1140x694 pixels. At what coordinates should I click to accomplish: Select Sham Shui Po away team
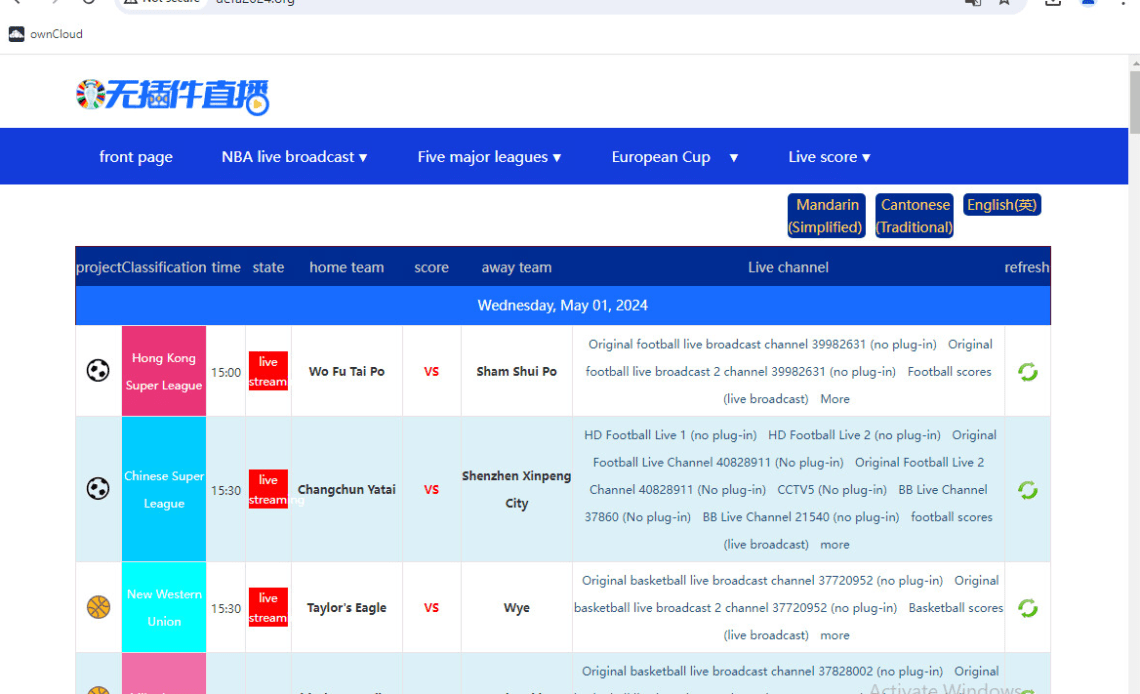click(x=516, y=371)
